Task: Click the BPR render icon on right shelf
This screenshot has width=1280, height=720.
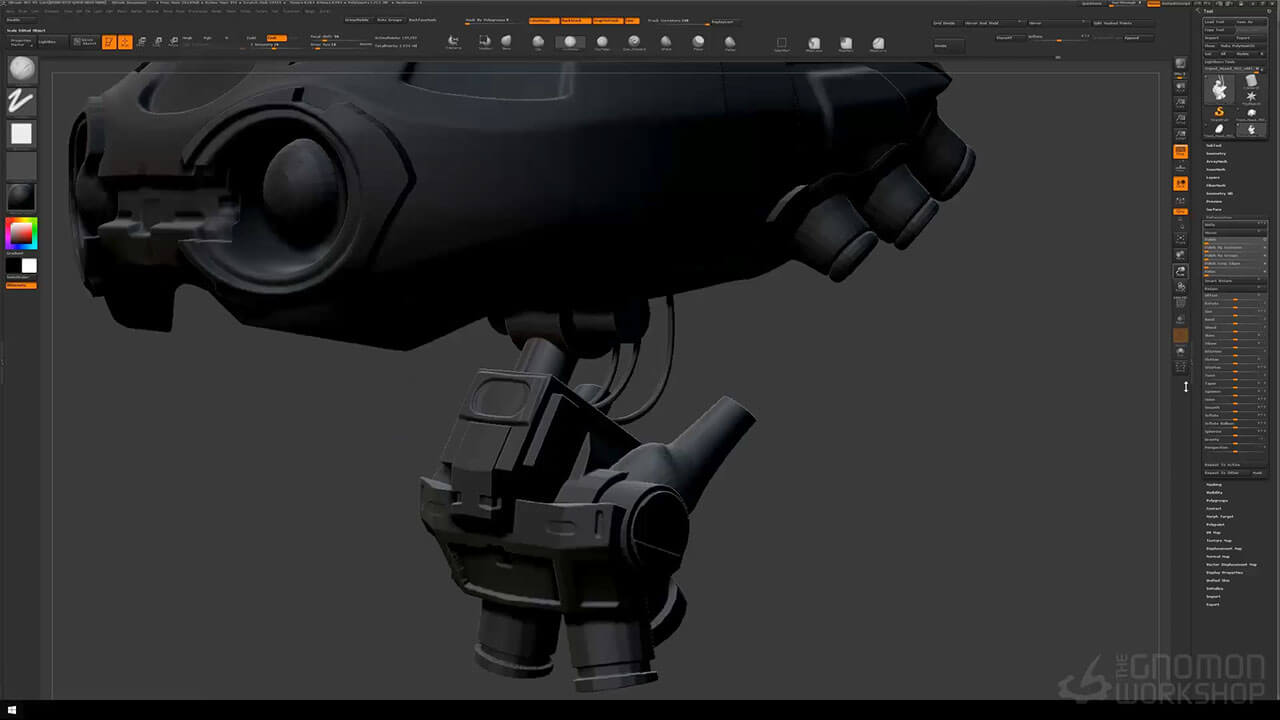Action: point(1180,65)
